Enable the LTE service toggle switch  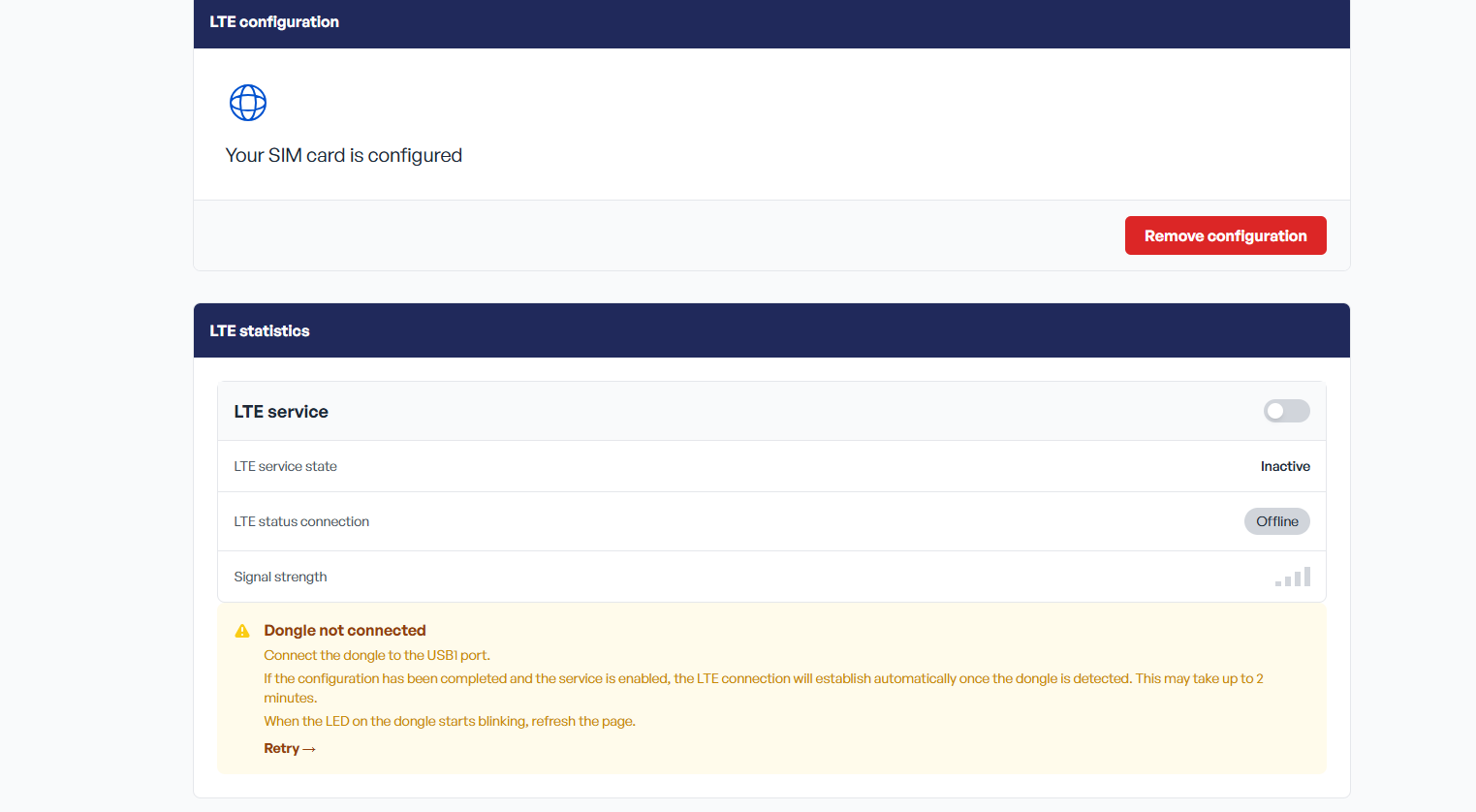point(1286,412)
